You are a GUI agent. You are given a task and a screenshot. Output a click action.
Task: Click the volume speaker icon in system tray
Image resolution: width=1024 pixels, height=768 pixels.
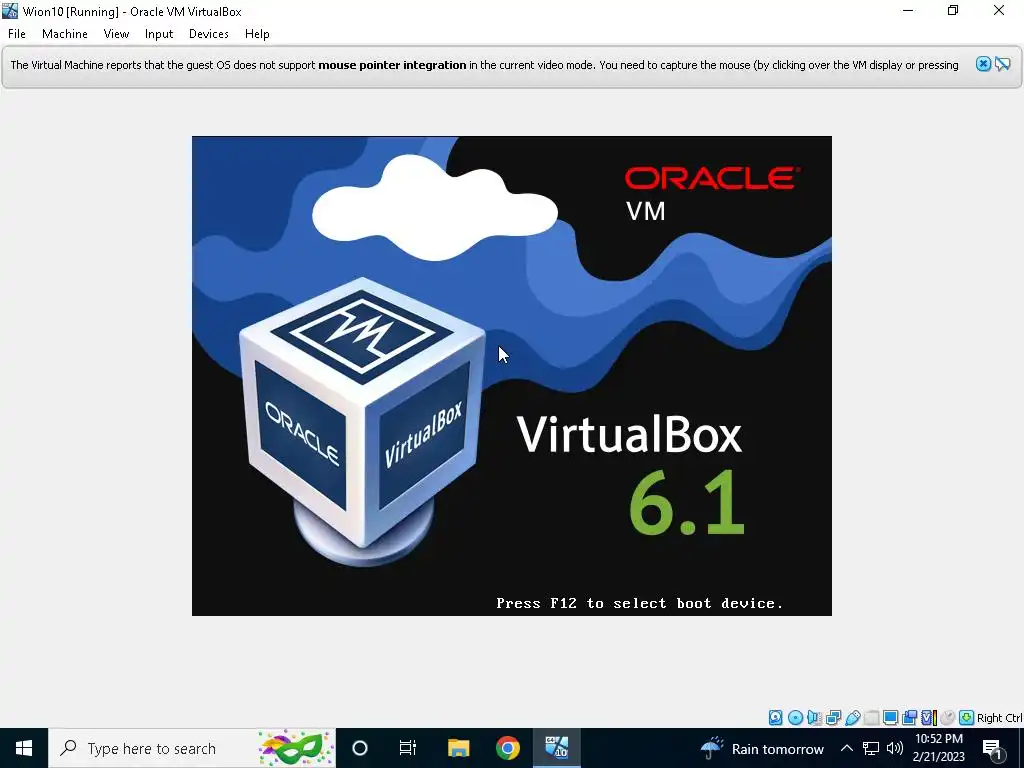pos(895,748)
